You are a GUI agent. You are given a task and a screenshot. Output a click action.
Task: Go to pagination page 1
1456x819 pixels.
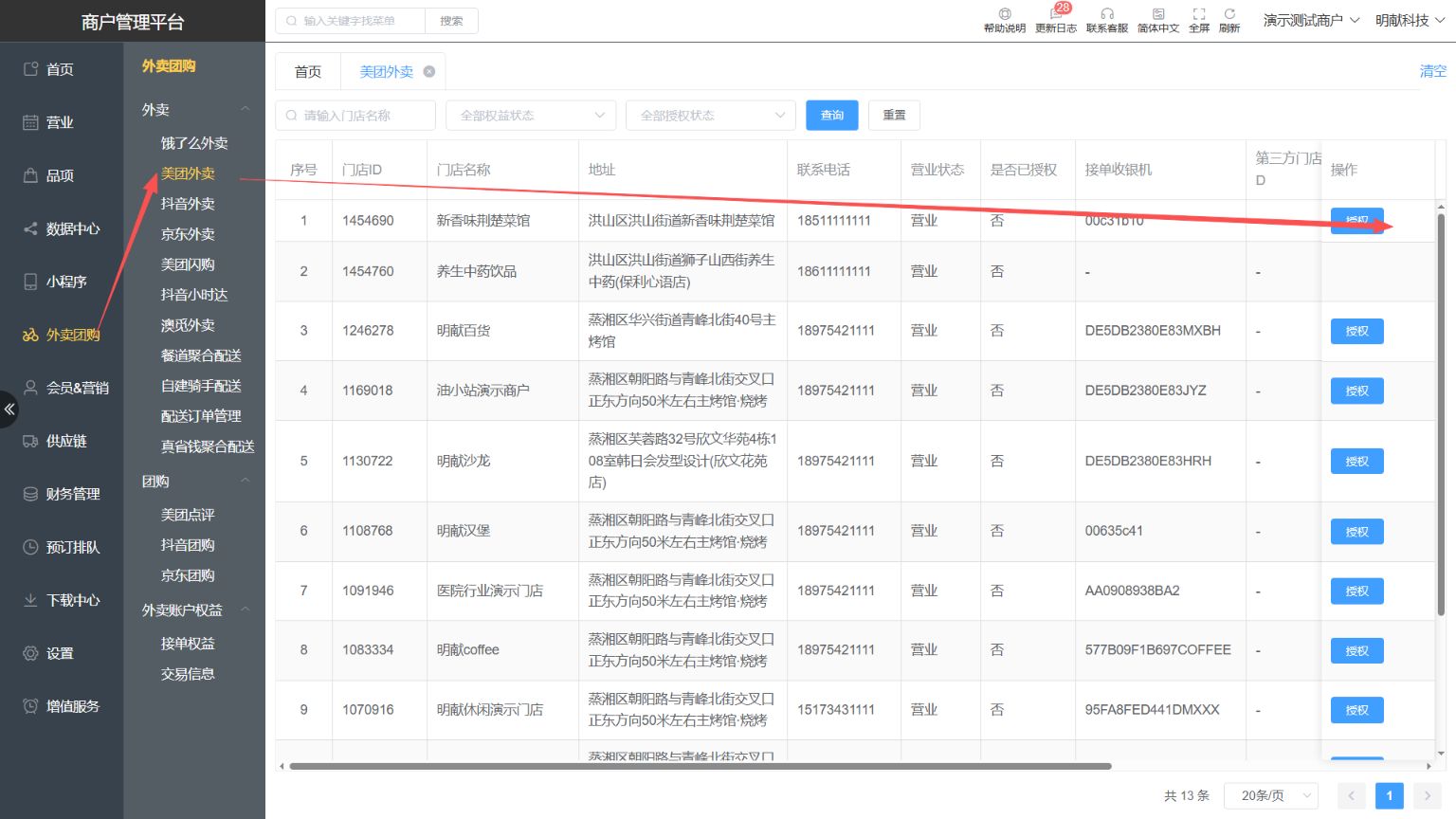point(1390,795)
